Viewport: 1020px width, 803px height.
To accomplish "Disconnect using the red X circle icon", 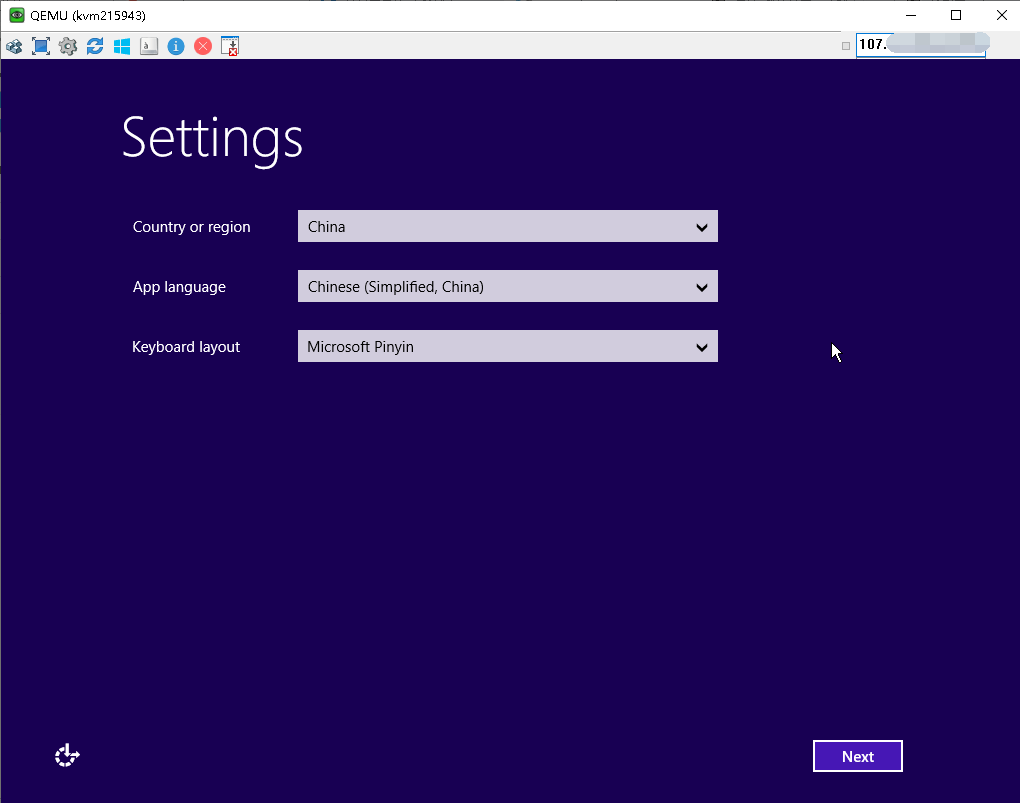I will click(x=203, y=46).
